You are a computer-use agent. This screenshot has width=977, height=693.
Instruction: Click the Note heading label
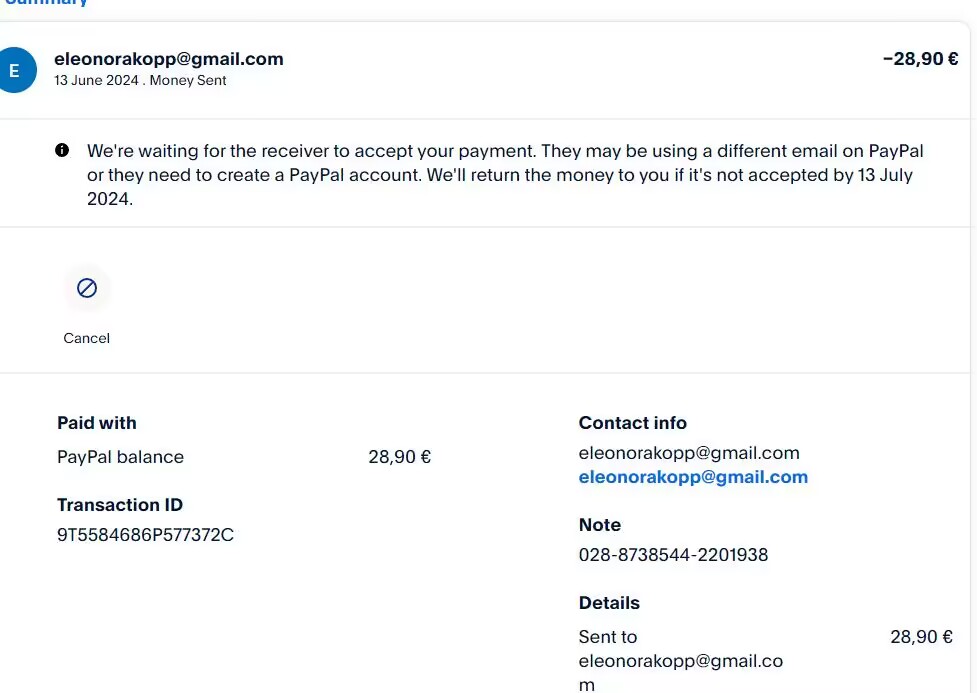click(x=599, y=525)
